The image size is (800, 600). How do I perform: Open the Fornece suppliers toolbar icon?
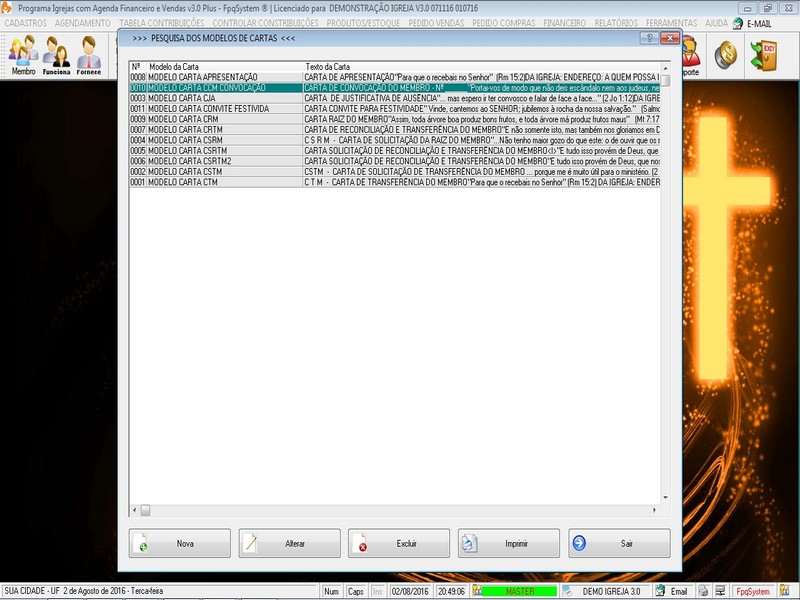89,55
